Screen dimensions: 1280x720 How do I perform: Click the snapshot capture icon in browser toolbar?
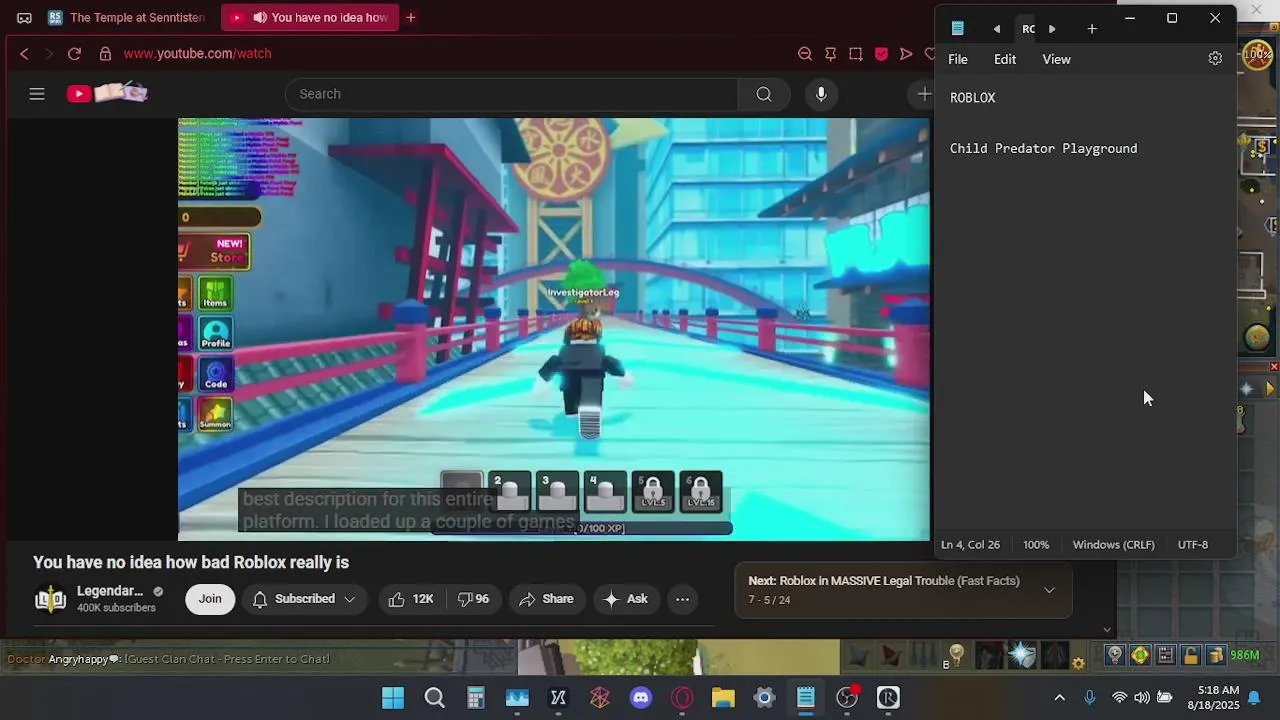point(856,54)
